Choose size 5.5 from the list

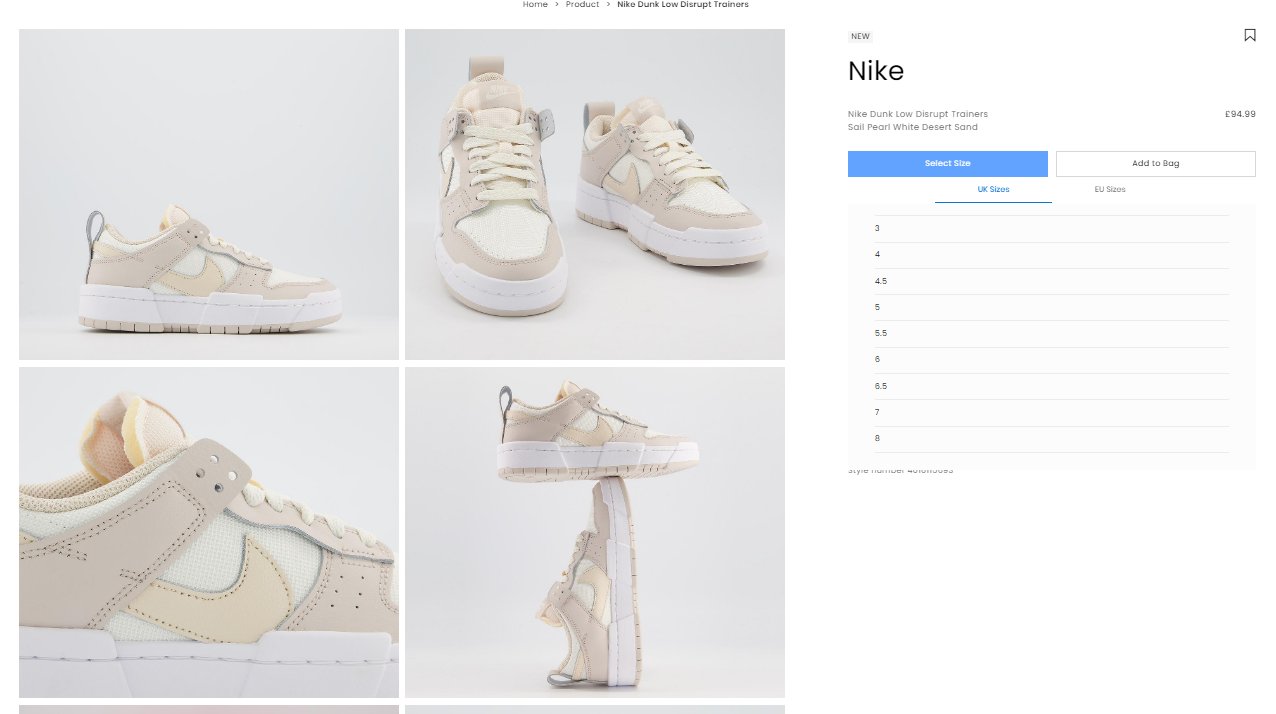tap(1052, 333)
